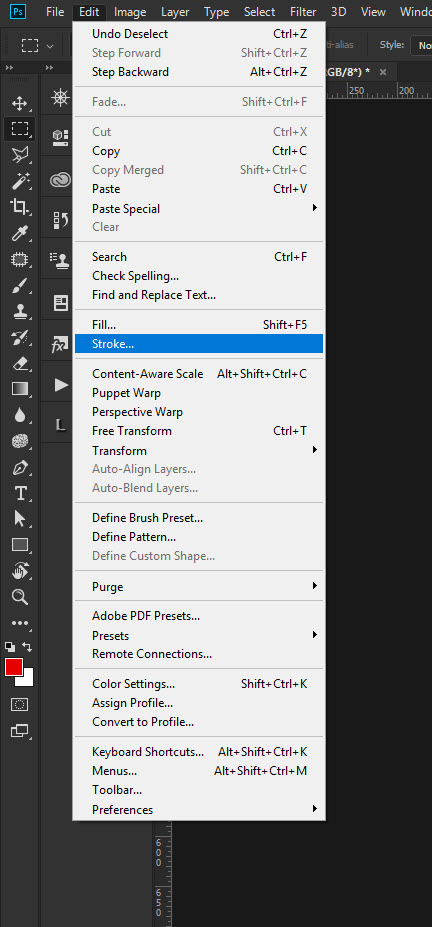Screen dimensions: 432x927
Task: Select the Rectangular Marquee tool
Action: tap(20, 129)
